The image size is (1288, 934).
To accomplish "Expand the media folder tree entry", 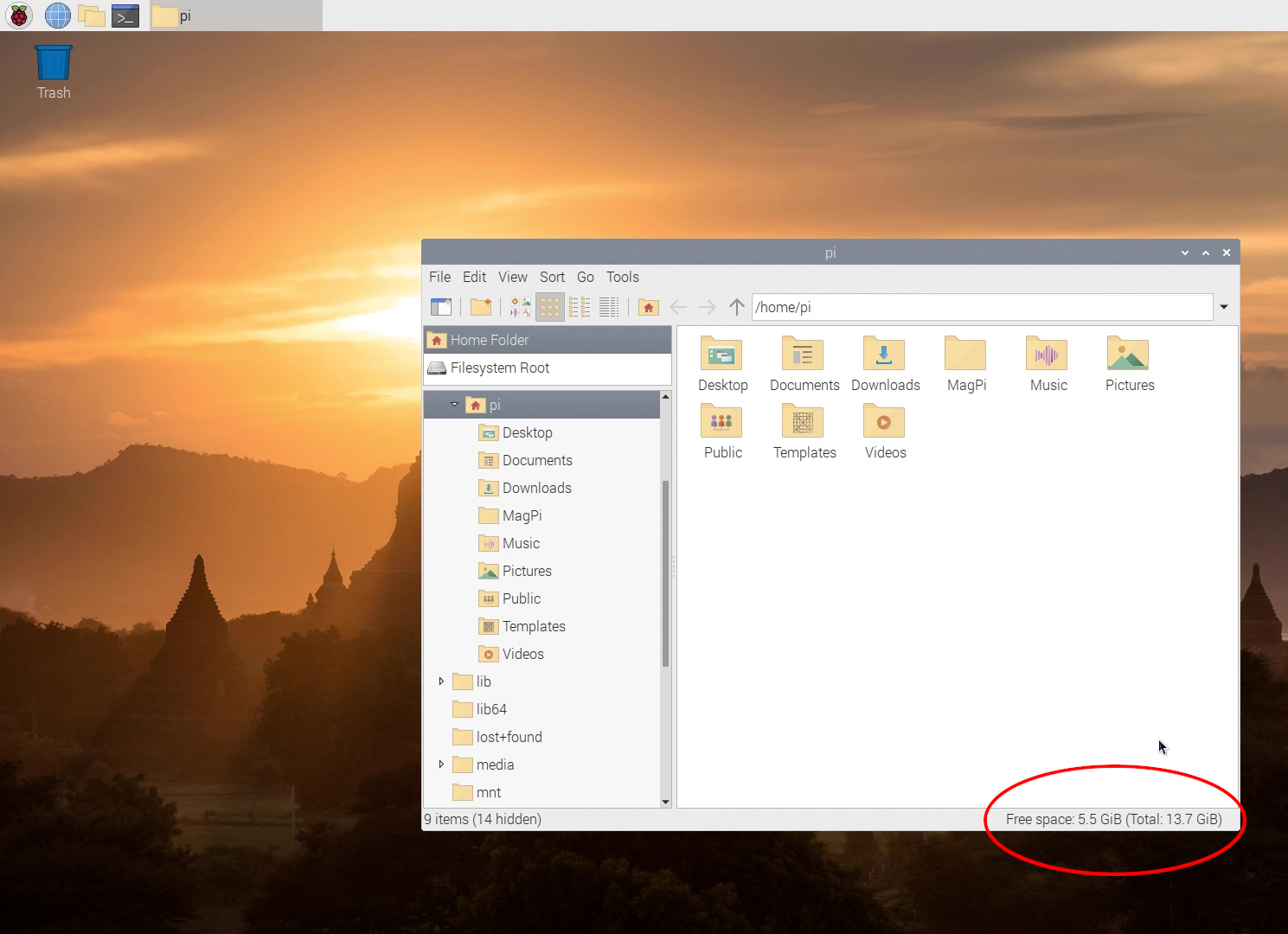I will 441,764.
